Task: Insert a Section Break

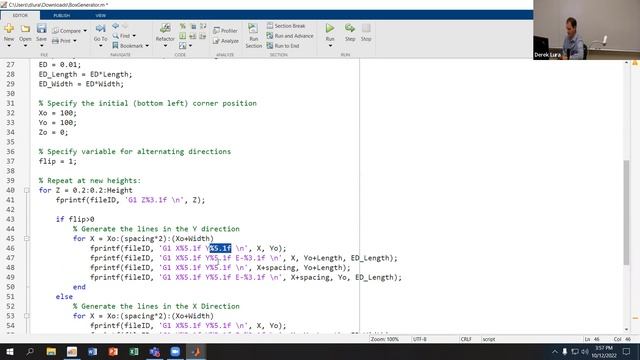Action: [286, 26]
